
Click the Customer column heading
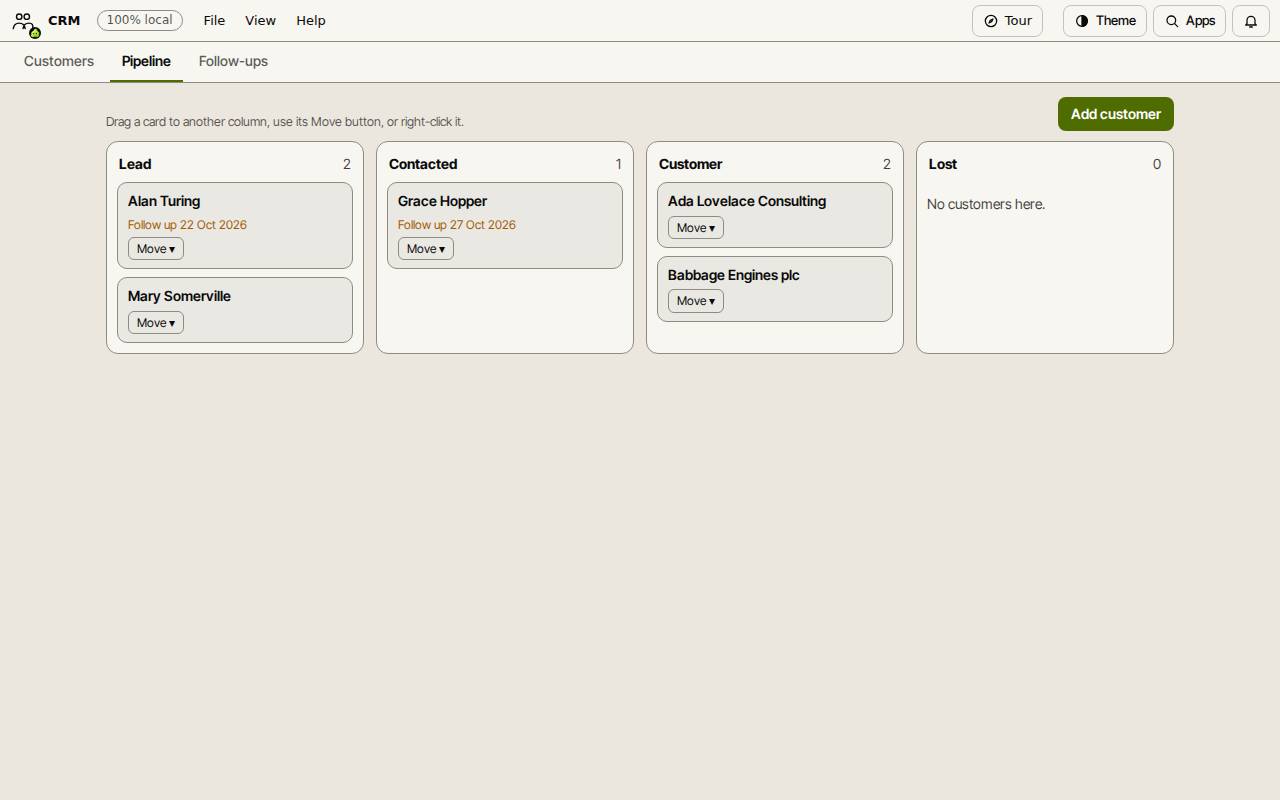[x=690, y=164]
